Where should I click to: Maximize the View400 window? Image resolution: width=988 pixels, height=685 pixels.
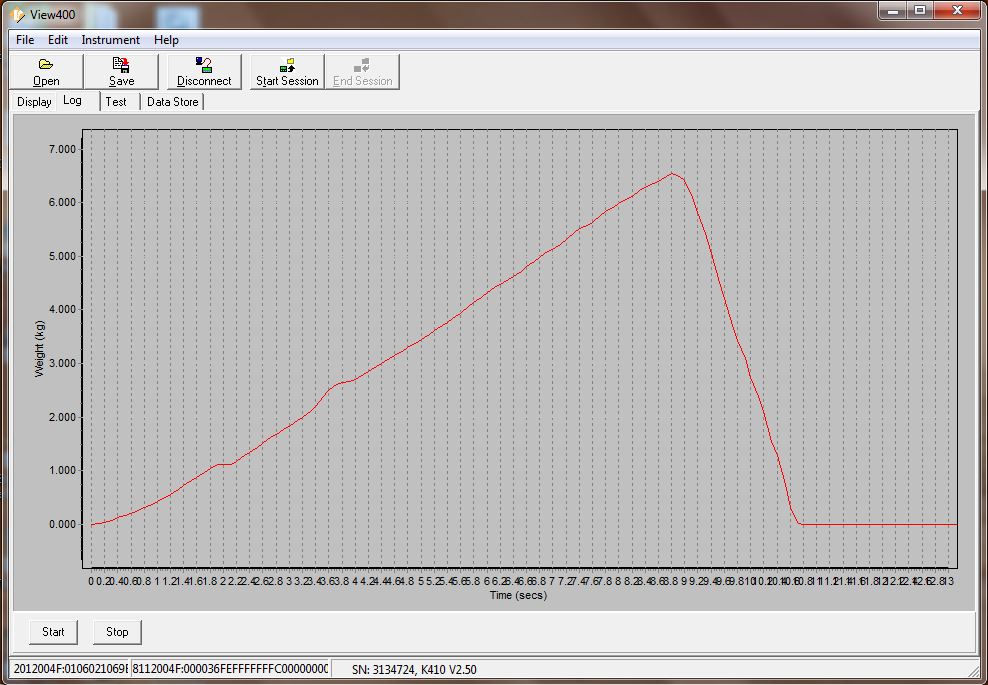point(920,10)
